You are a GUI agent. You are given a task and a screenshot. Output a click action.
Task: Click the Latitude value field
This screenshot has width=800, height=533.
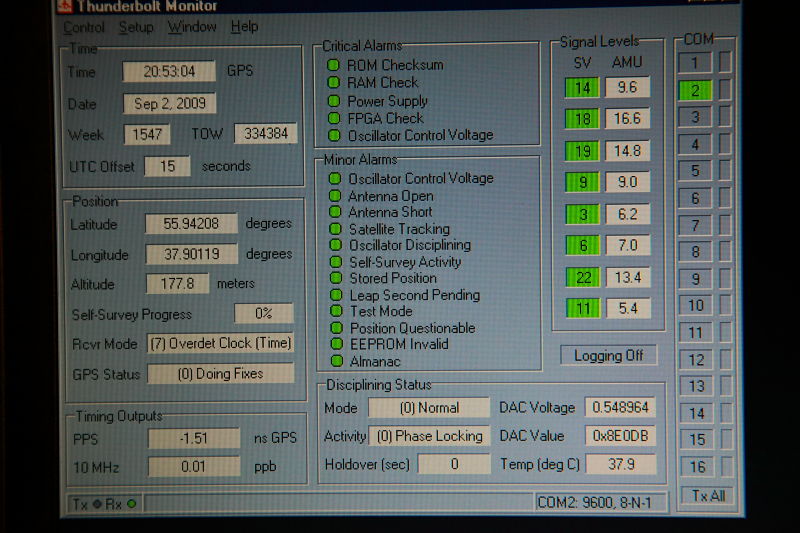click(191, 224)
